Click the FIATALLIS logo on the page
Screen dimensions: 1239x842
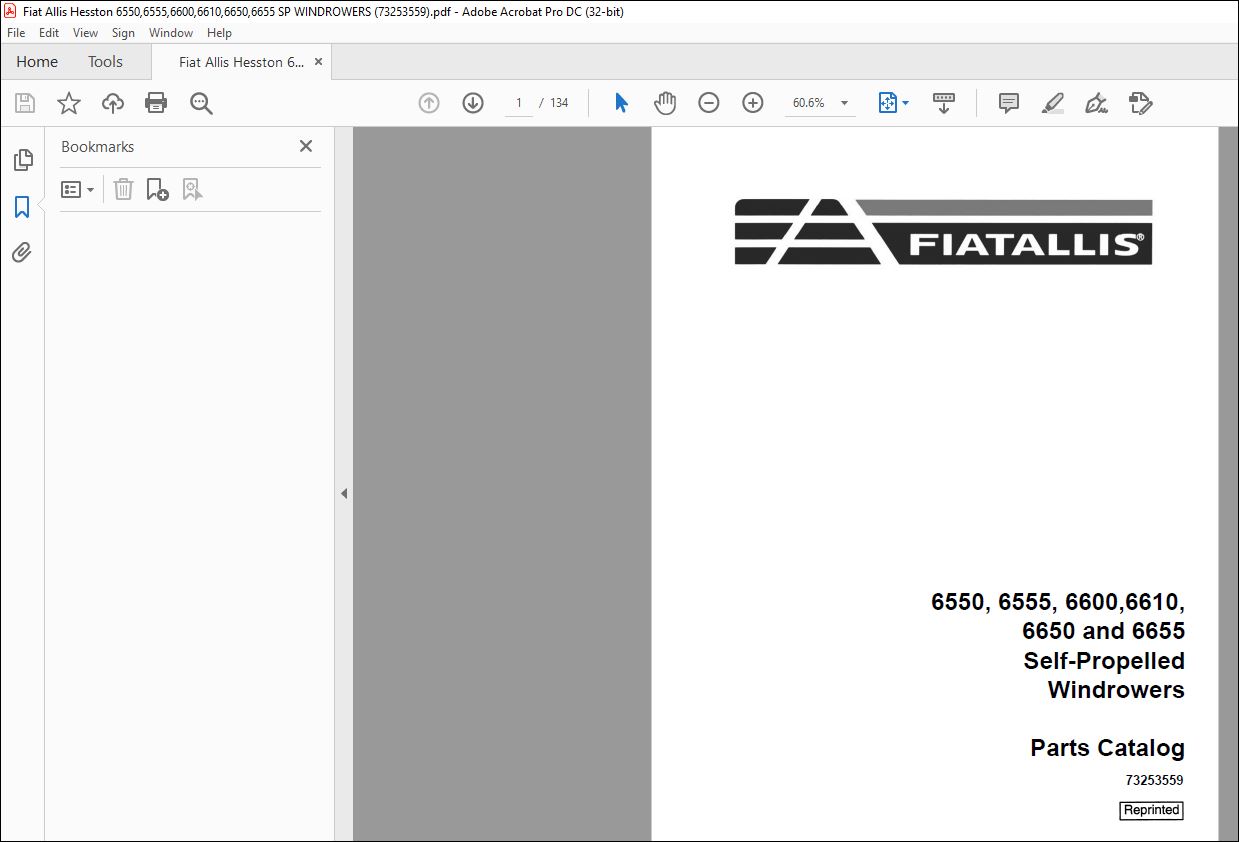[x=943, y=232]
